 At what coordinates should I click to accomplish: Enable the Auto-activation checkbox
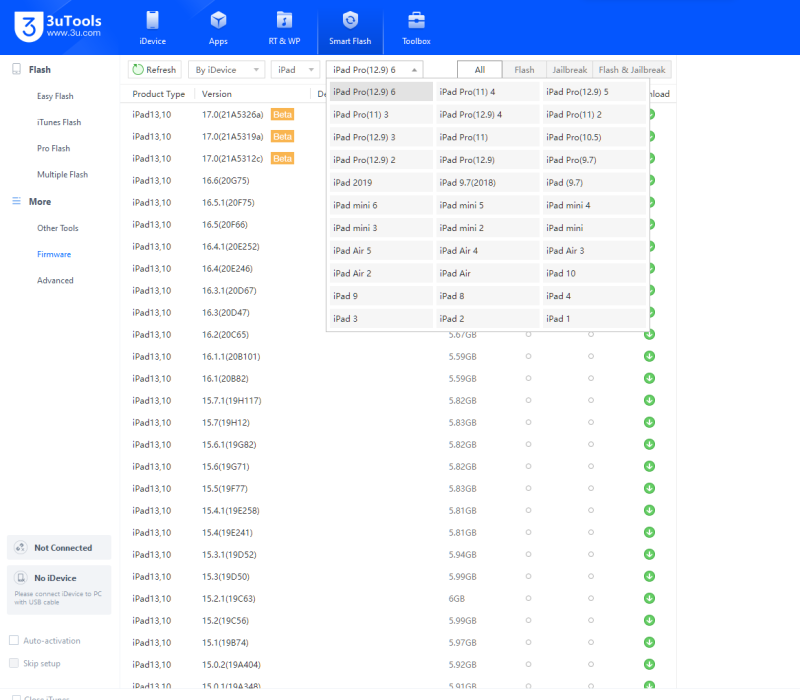point(14,640)
